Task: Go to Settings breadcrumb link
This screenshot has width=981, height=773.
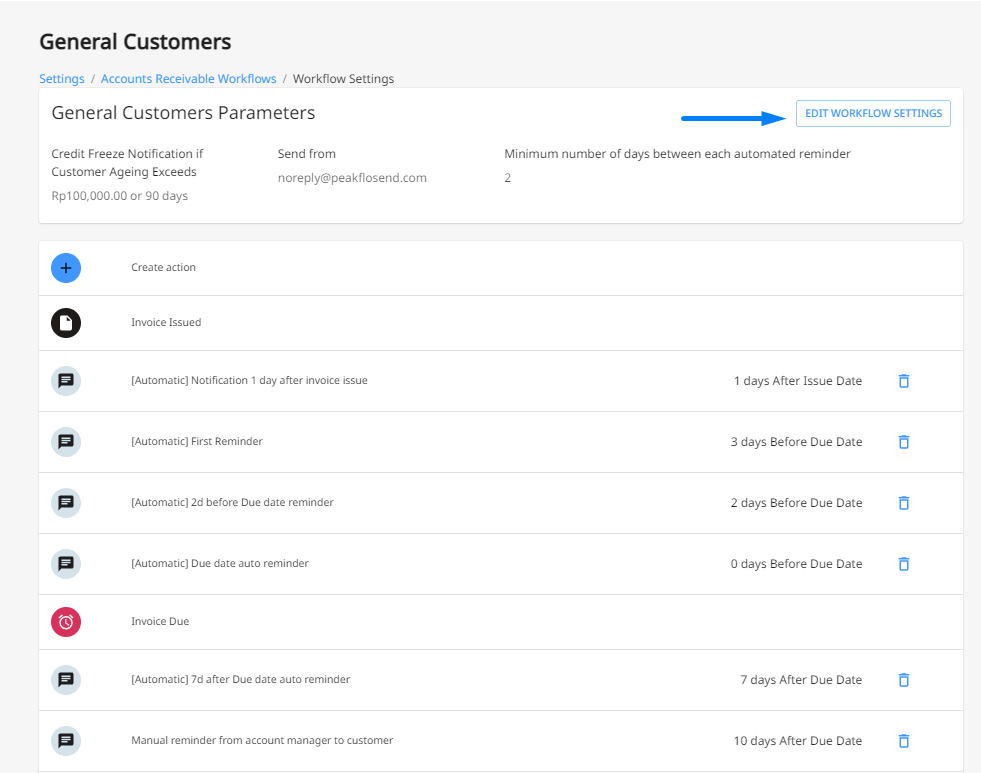Action: coord(62,79)
